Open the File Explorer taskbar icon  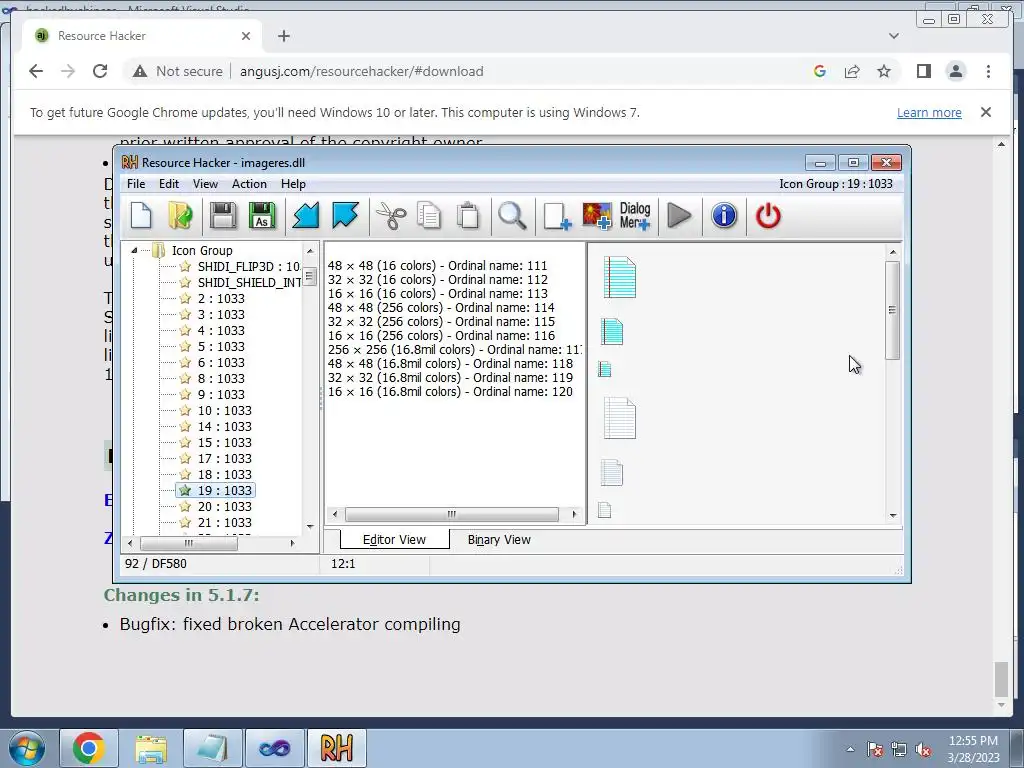[151, 748]
